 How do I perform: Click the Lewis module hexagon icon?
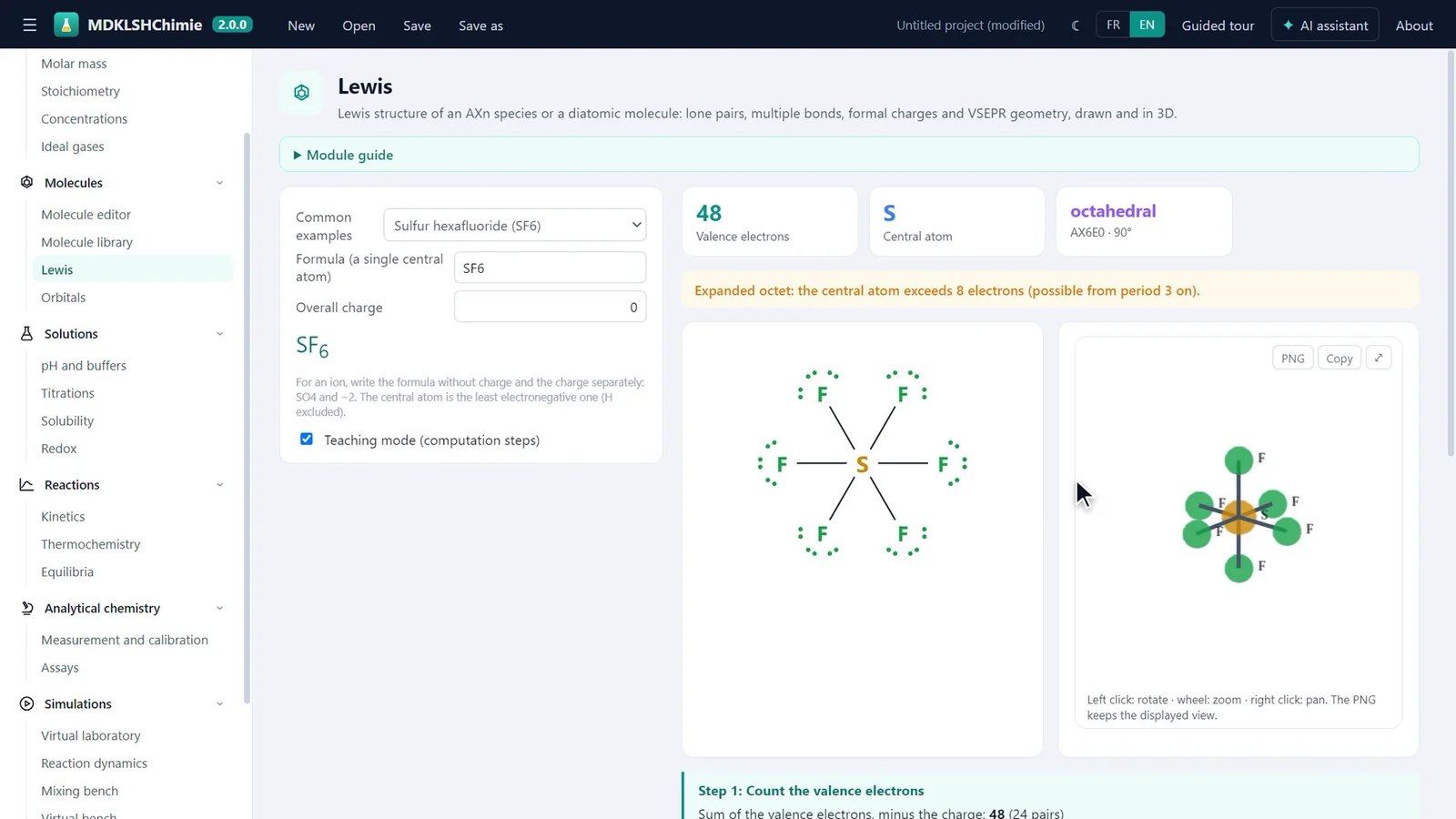(x=301, y=93)
